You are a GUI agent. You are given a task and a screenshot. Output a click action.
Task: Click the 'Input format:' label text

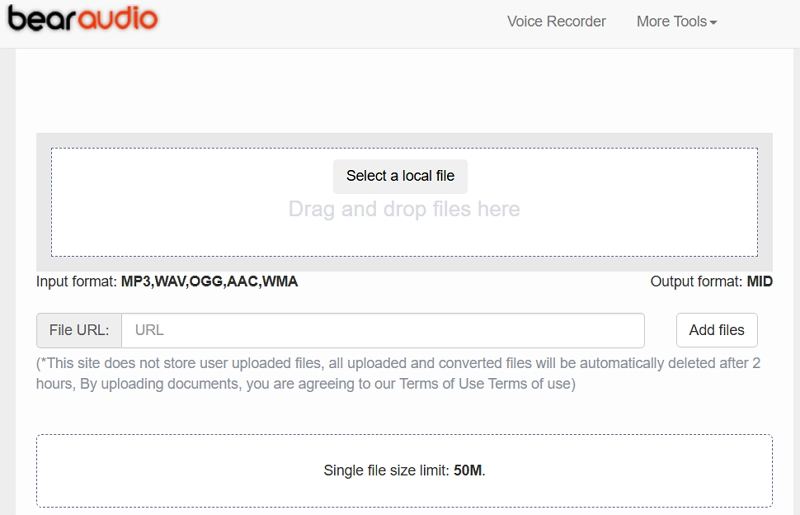(77, 281)
